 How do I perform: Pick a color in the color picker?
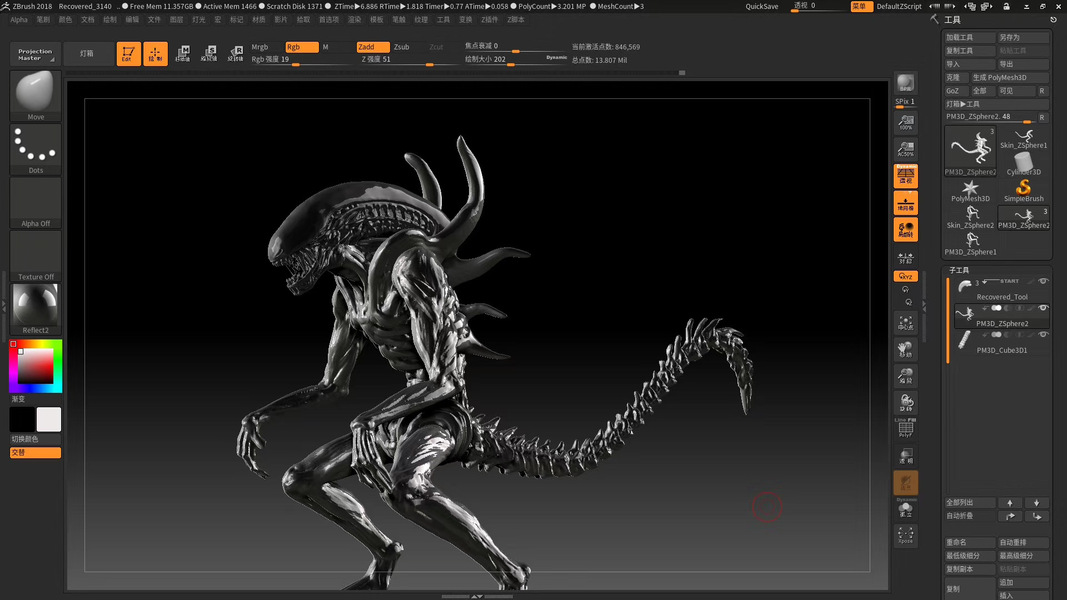[x=35, y=366]
